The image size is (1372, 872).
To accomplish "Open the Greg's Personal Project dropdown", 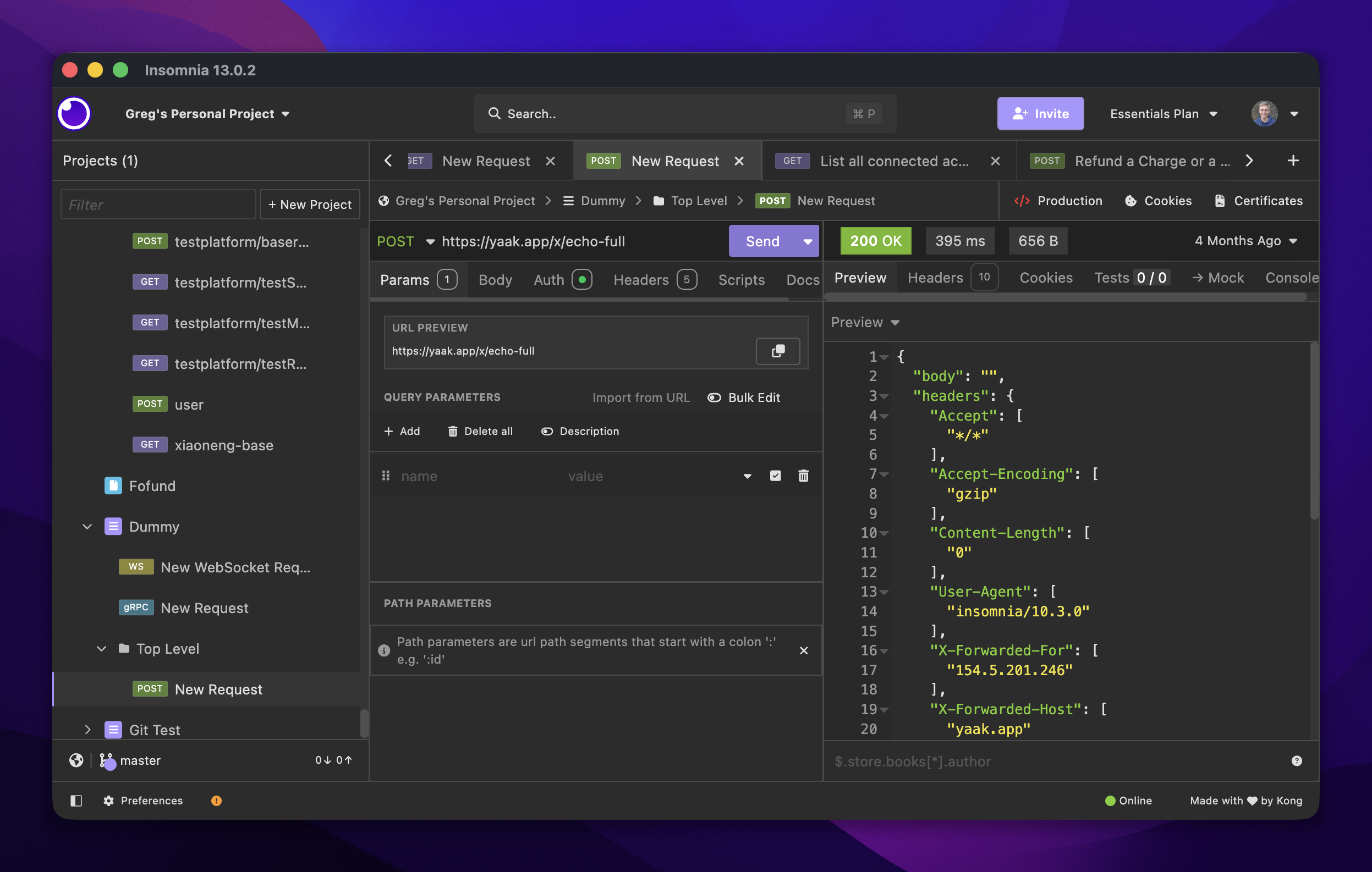I will click(x=207, y=114).
